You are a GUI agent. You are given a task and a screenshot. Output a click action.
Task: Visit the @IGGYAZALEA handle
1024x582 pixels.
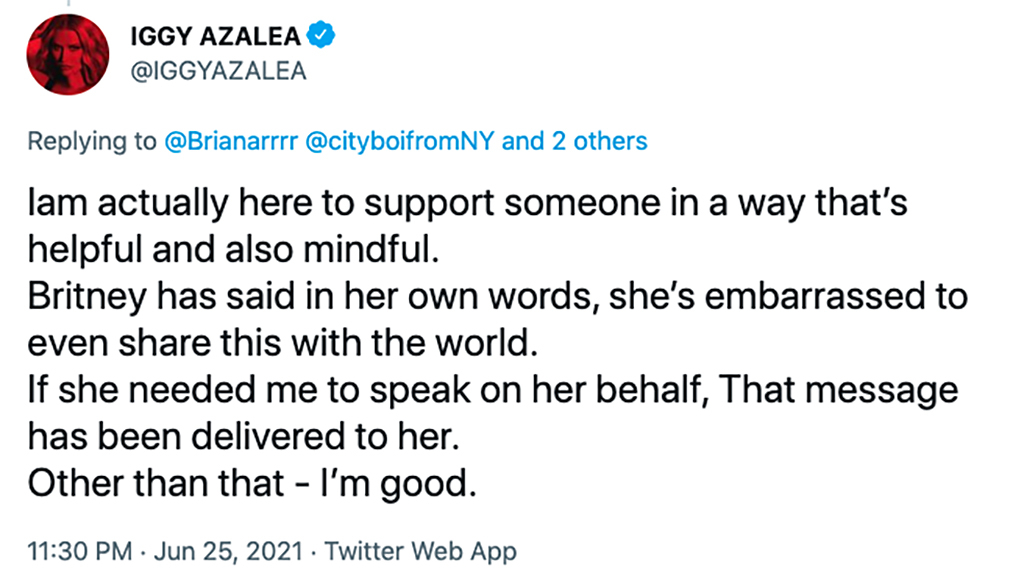coord(218,72)
